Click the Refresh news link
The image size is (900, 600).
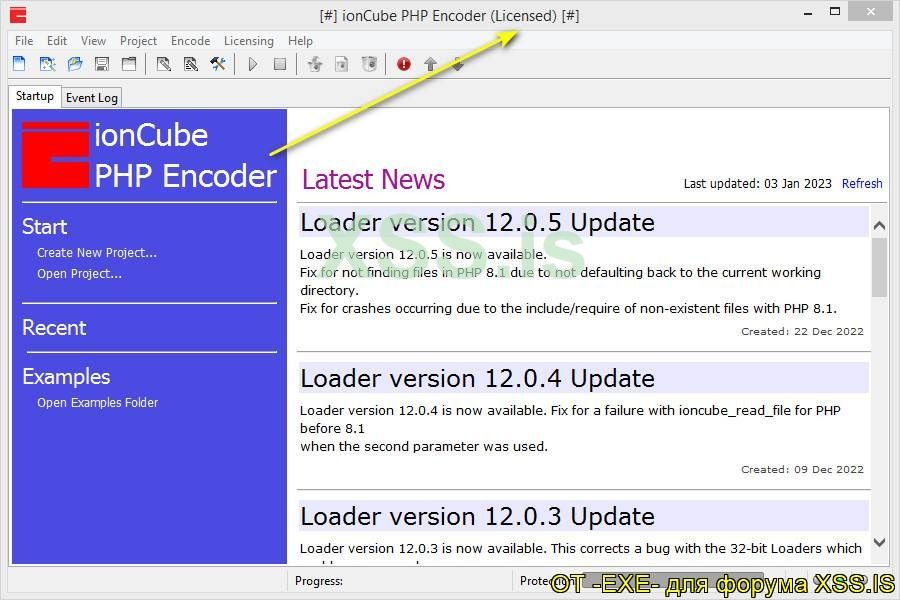862,184
